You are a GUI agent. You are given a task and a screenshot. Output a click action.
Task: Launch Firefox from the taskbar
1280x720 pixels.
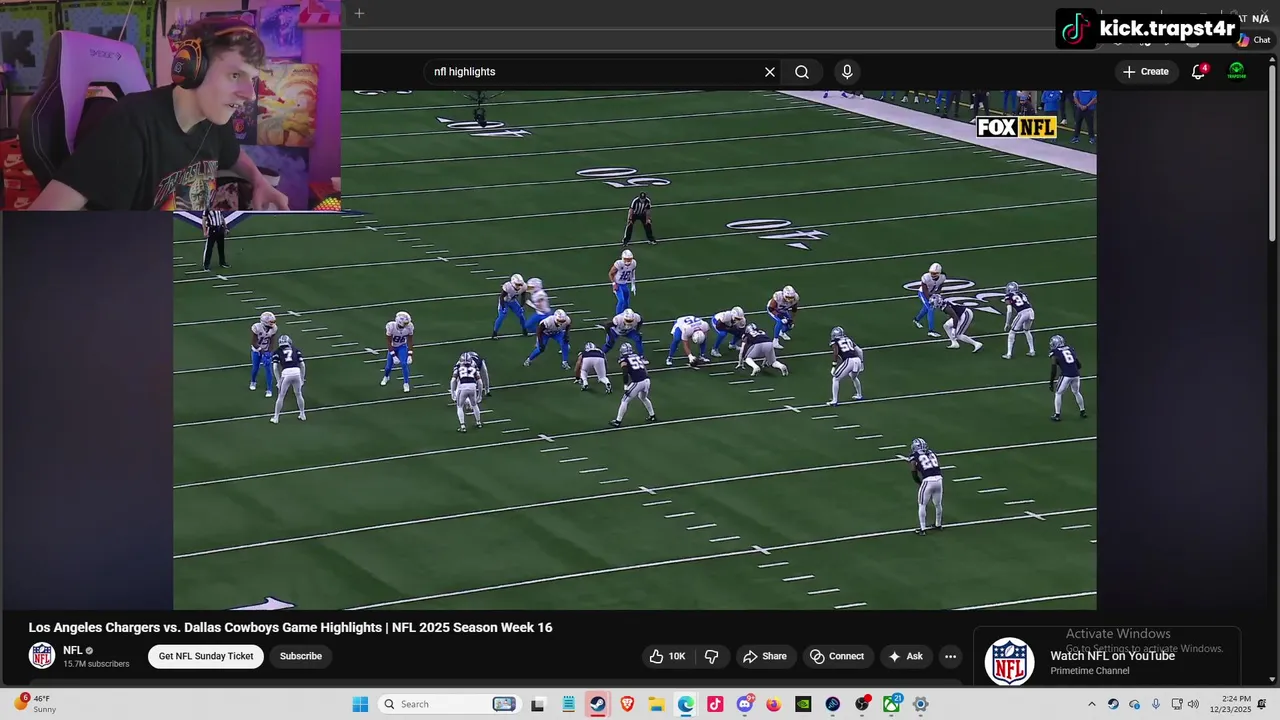pyautogui.click(x=774, y=704)
